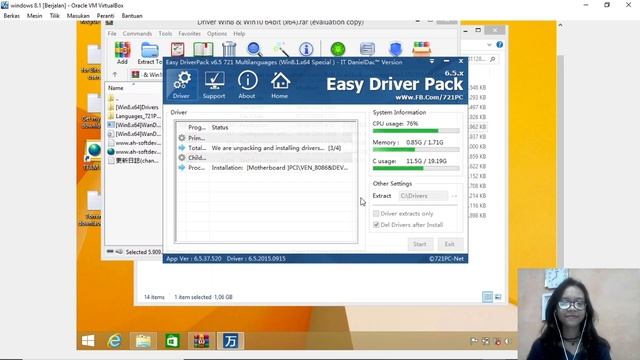
Task: Launch Internet Explorer from taskbar
Action: point(115,340)
